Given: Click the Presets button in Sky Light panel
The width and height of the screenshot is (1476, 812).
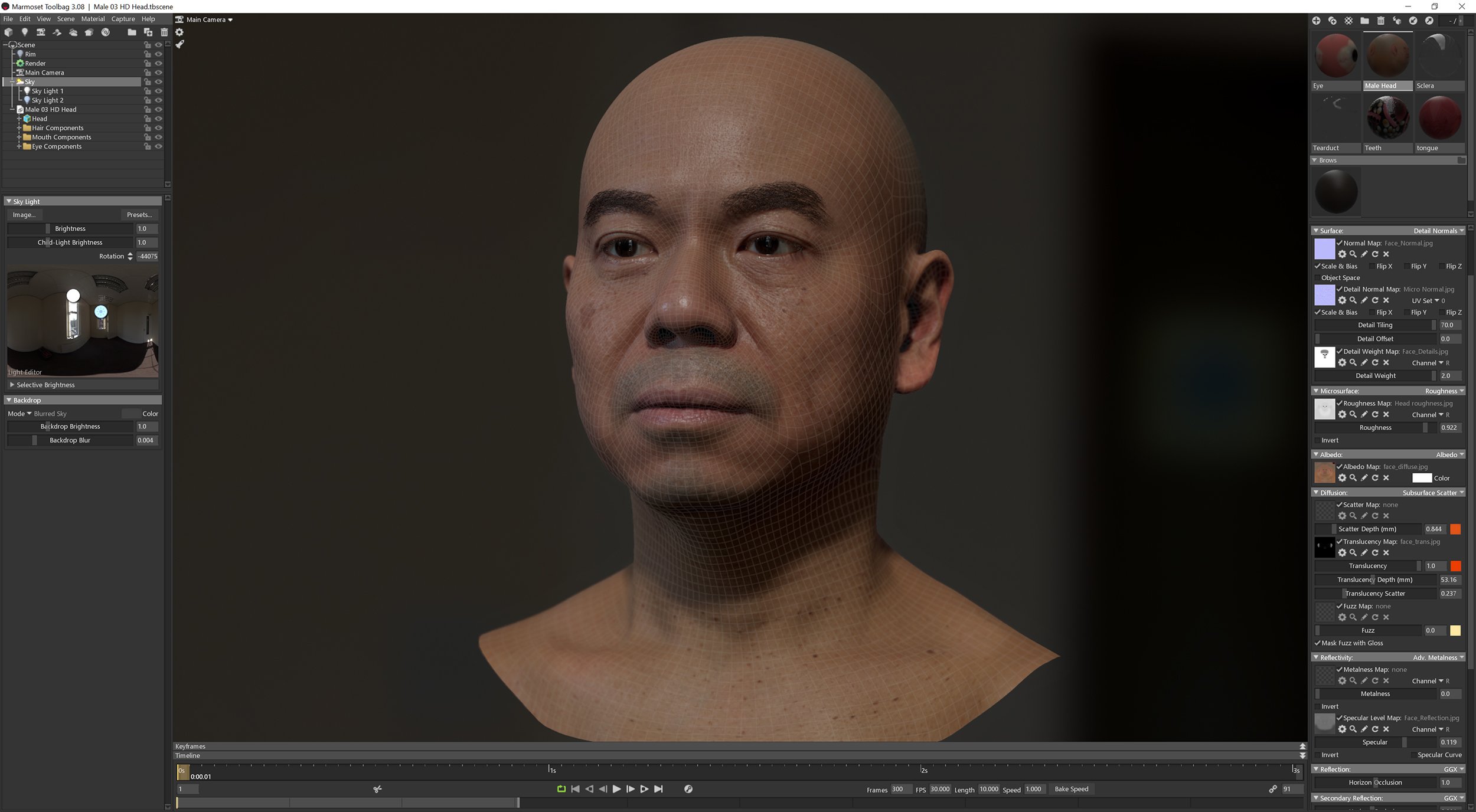Looking at the screenshot, I should tap(139, 214).
